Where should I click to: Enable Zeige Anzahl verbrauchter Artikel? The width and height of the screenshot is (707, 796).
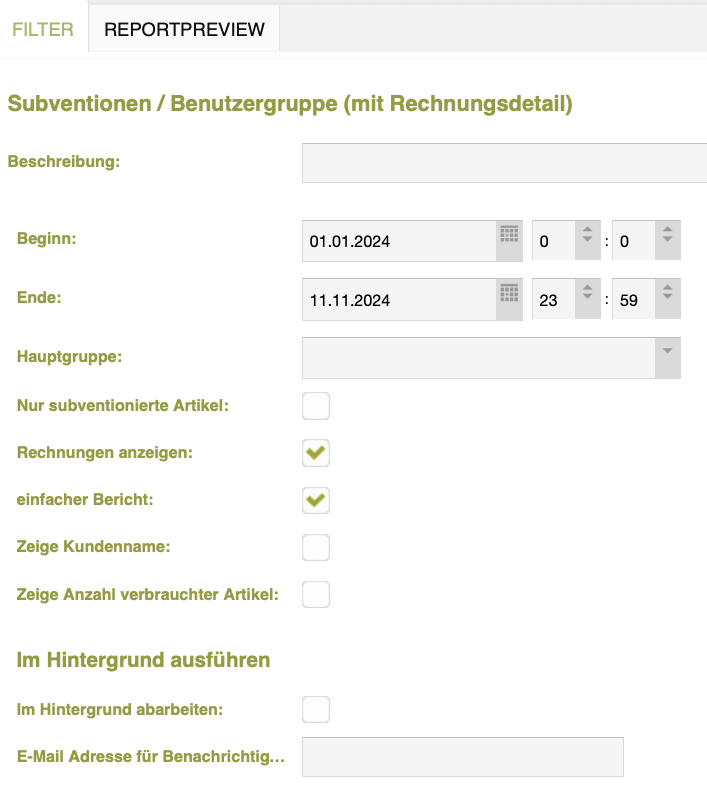[316, 594]
